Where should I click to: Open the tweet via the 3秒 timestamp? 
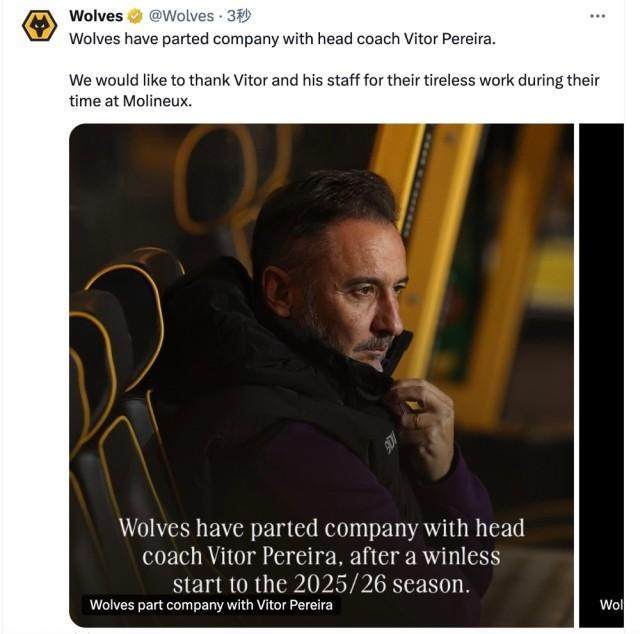(239, 16)
